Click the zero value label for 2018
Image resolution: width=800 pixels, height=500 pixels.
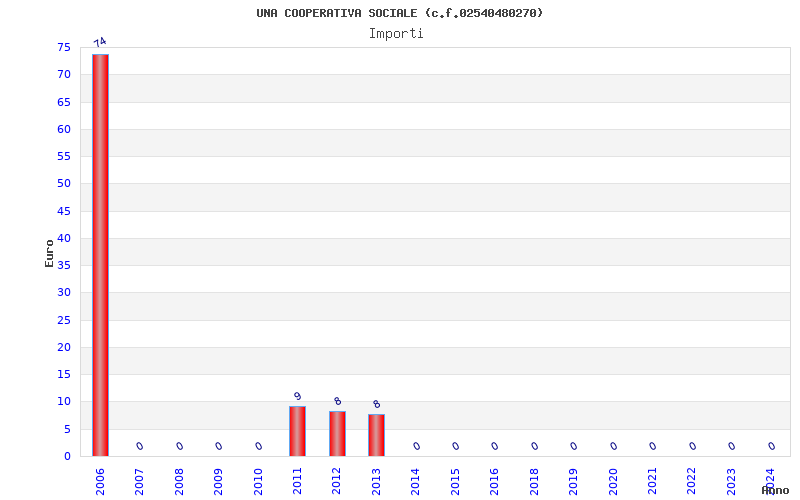(x=535, y=446)
